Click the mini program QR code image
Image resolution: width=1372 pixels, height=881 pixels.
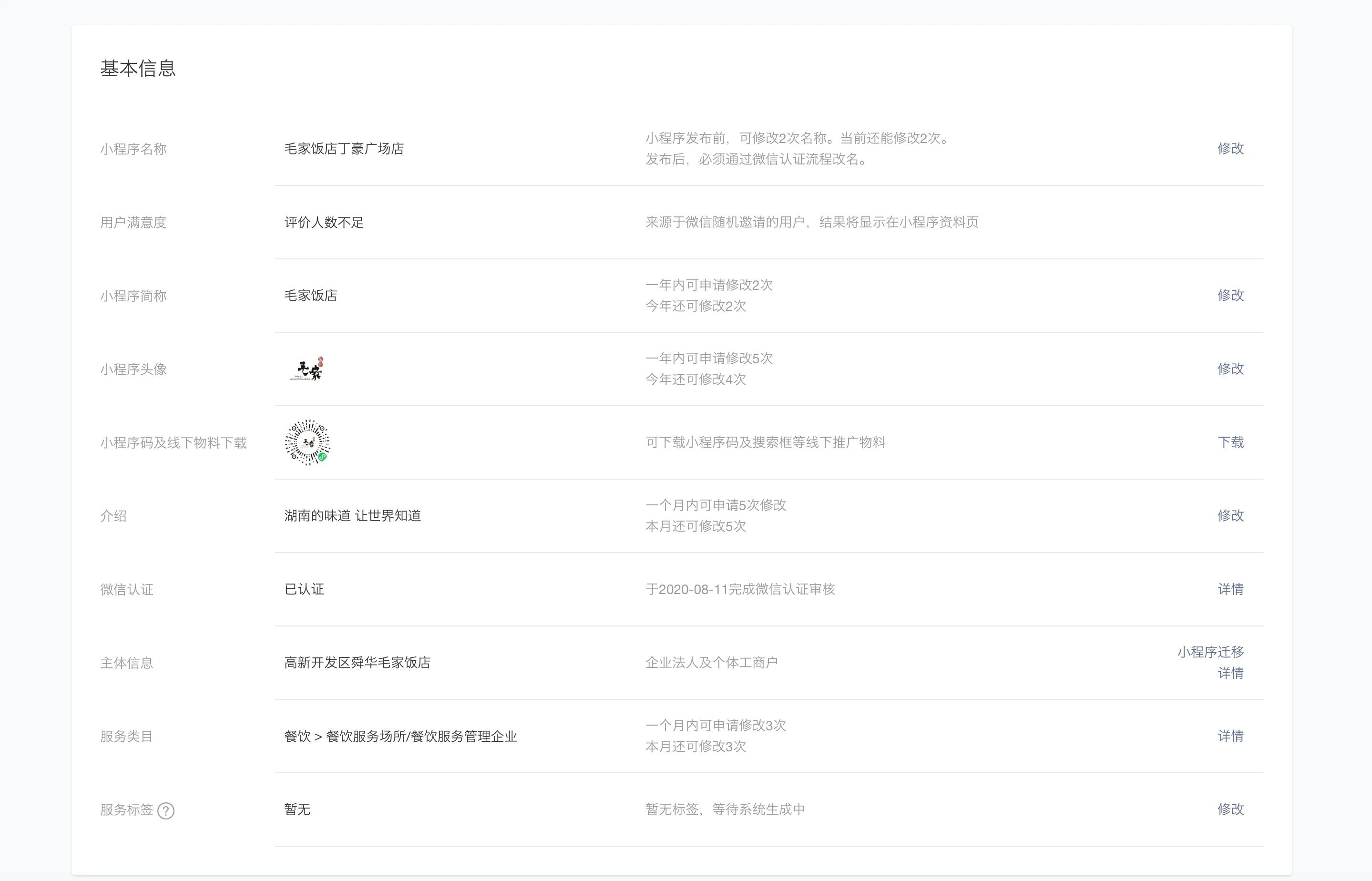307,442
